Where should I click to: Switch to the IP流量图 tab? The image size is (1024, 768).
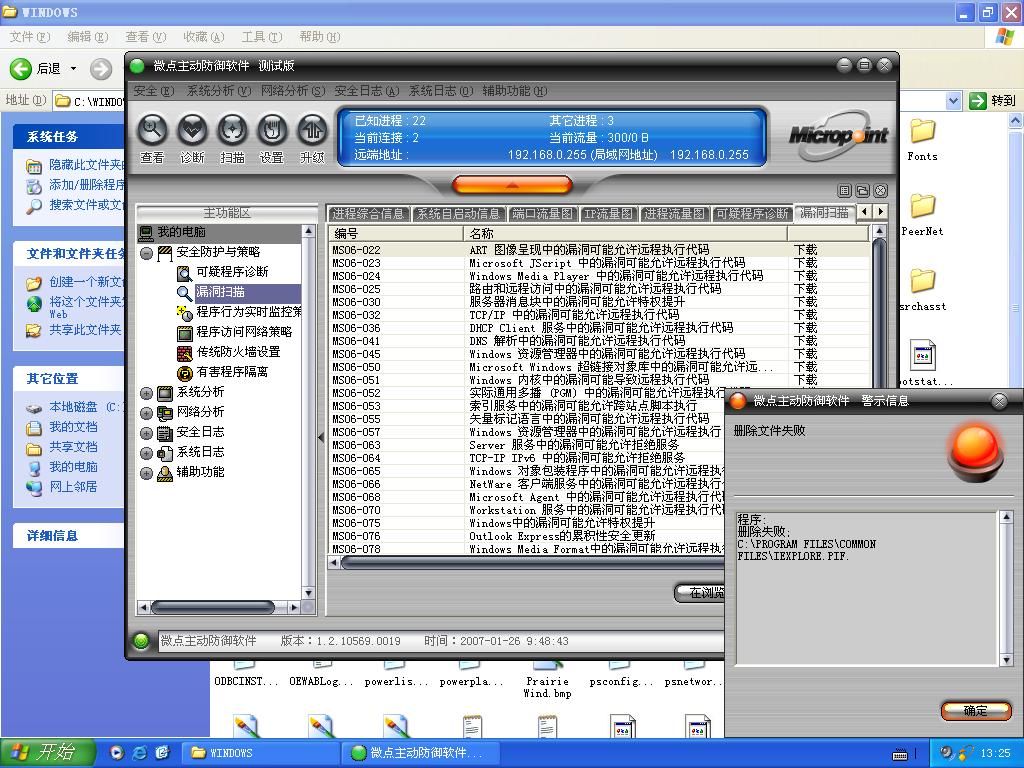[x=608, y=214]
